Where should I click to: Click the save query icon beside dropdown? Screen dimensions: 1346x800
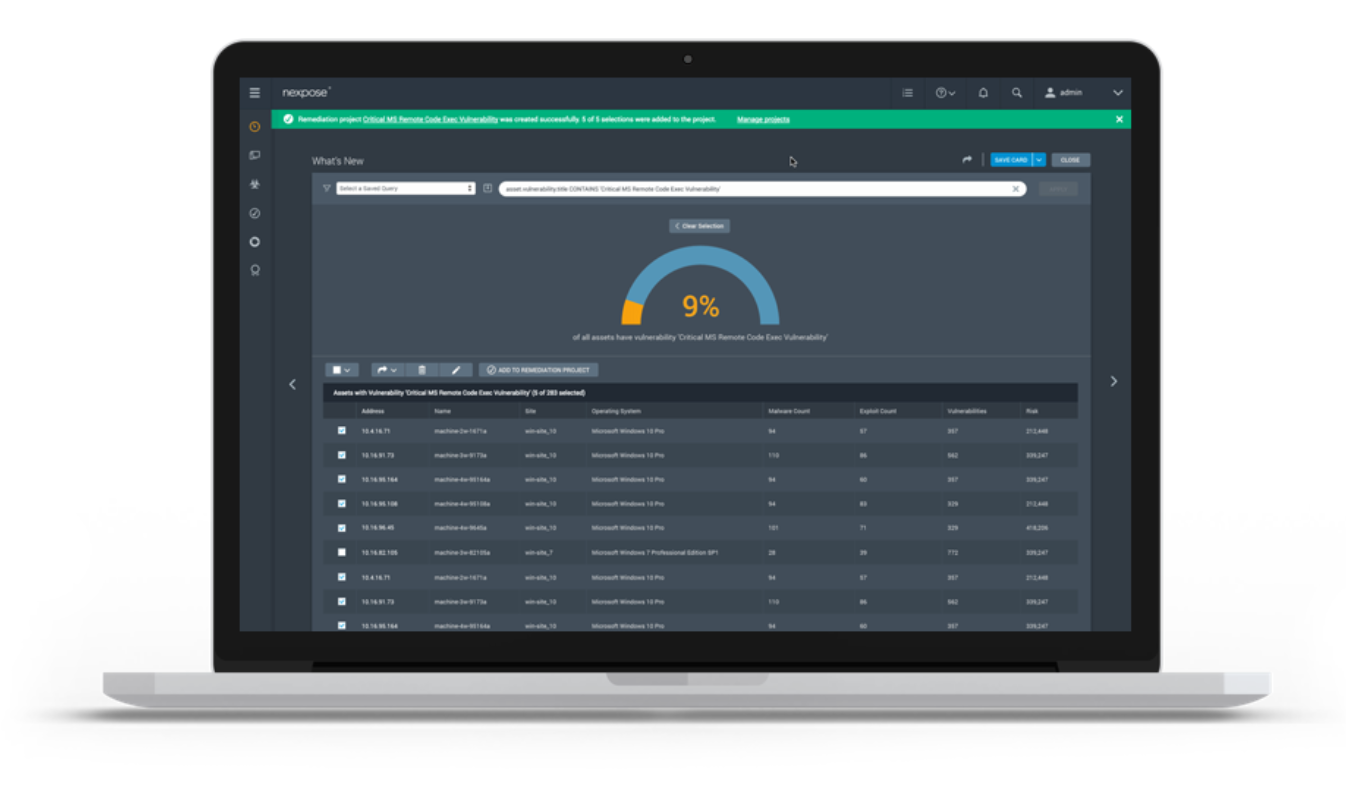[x=487, y=188]
